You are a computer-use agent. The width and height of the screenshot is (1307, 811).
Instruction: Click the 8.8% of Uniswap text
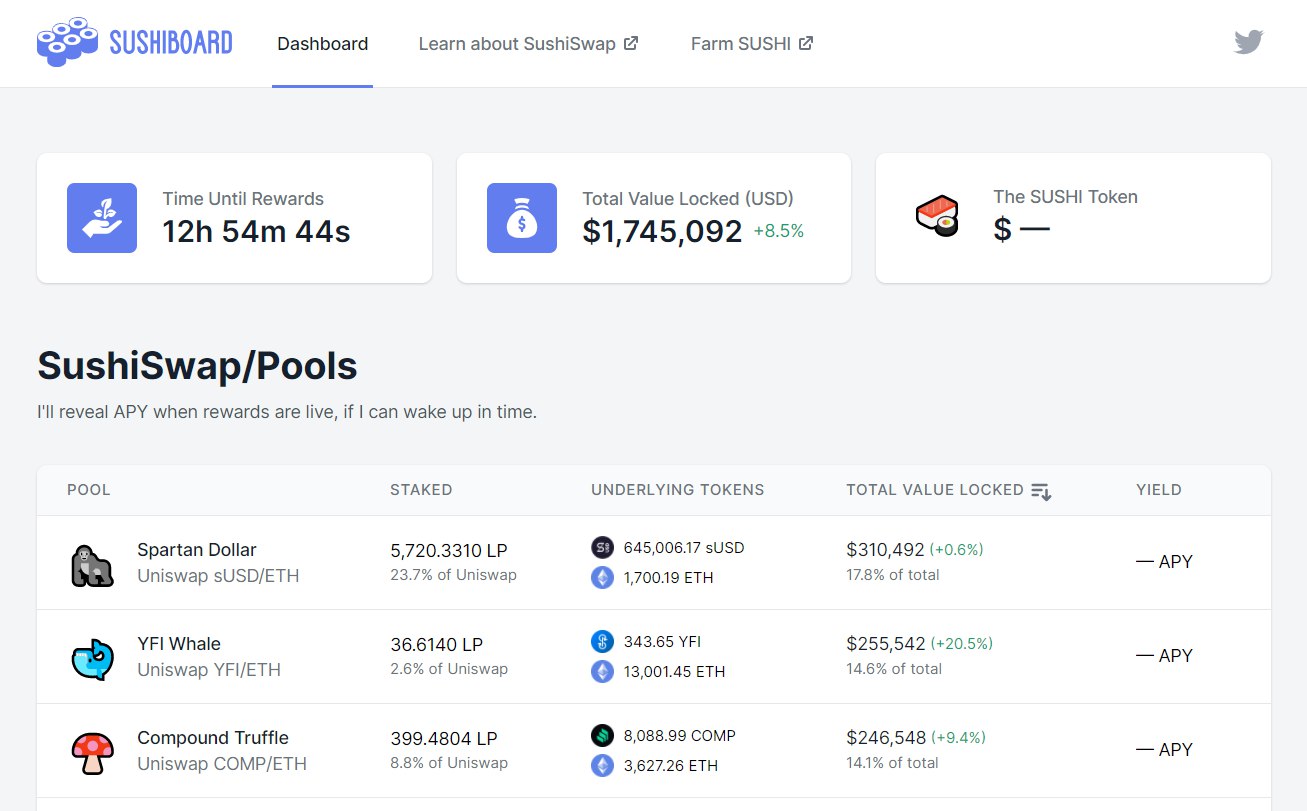(x=449, y=763)
